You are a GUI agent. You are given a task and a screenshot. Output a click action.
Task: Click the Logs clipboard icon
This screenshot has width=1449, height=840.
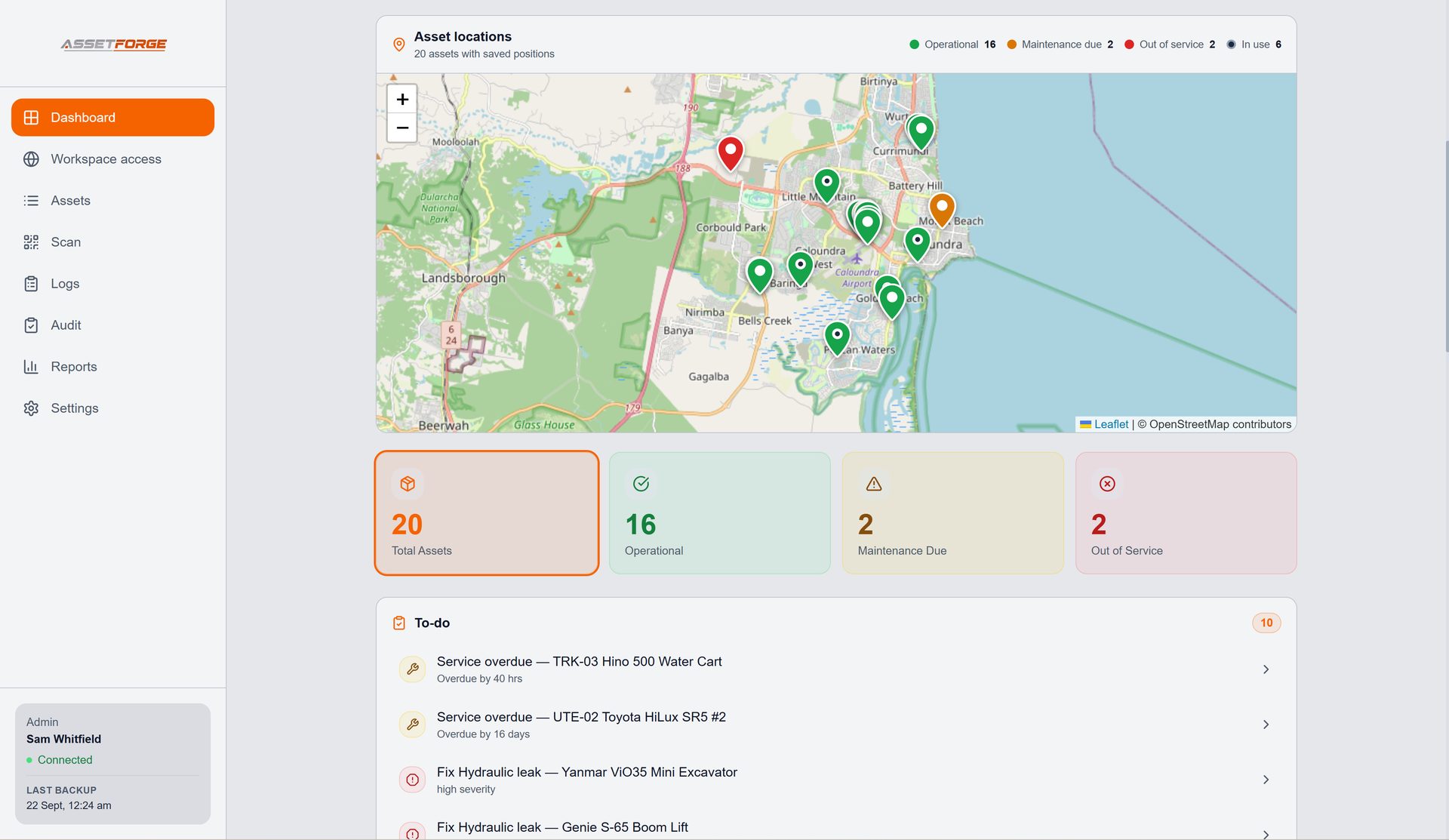[x=31, y=284]
